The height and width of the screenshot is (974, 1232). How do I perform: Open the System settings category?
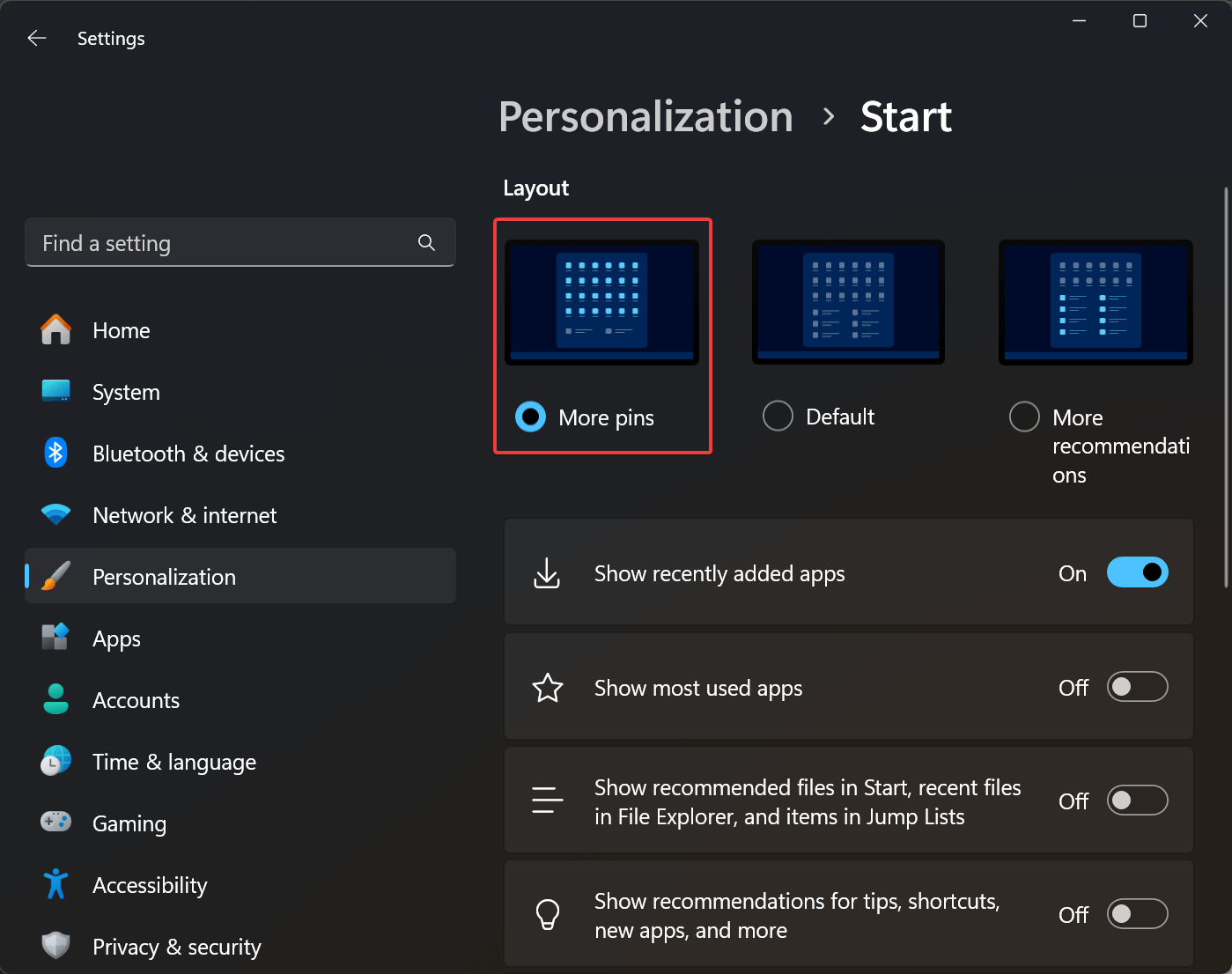[240, 392]
